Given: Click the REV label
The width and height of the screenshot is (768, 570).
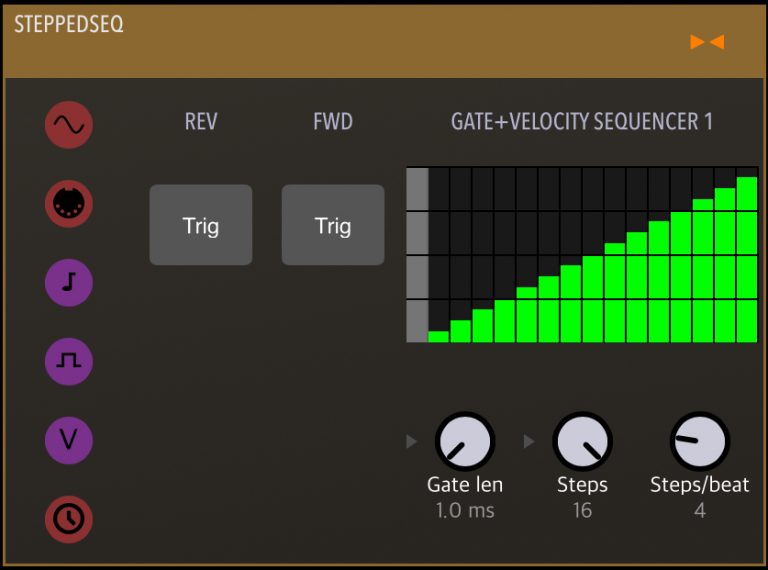Looking at the screenshot, I should pyautogui.click(x=201, y=122).
